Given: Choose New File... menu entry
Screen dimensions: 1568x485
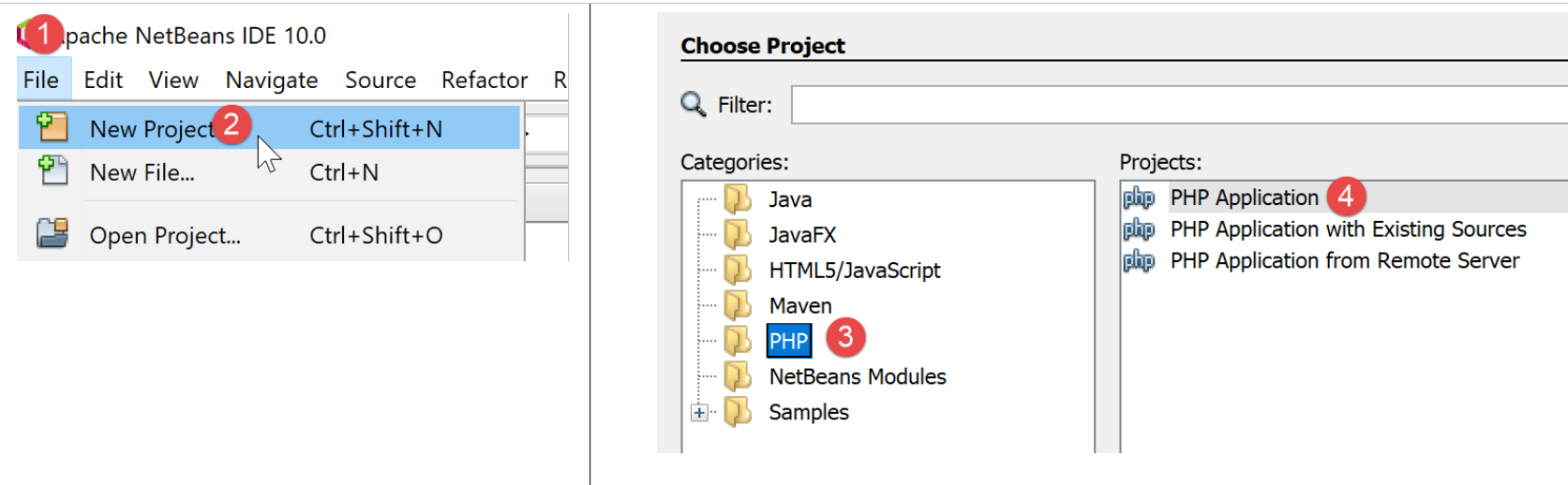Looking at the screenshot, I should coord(142,172).
